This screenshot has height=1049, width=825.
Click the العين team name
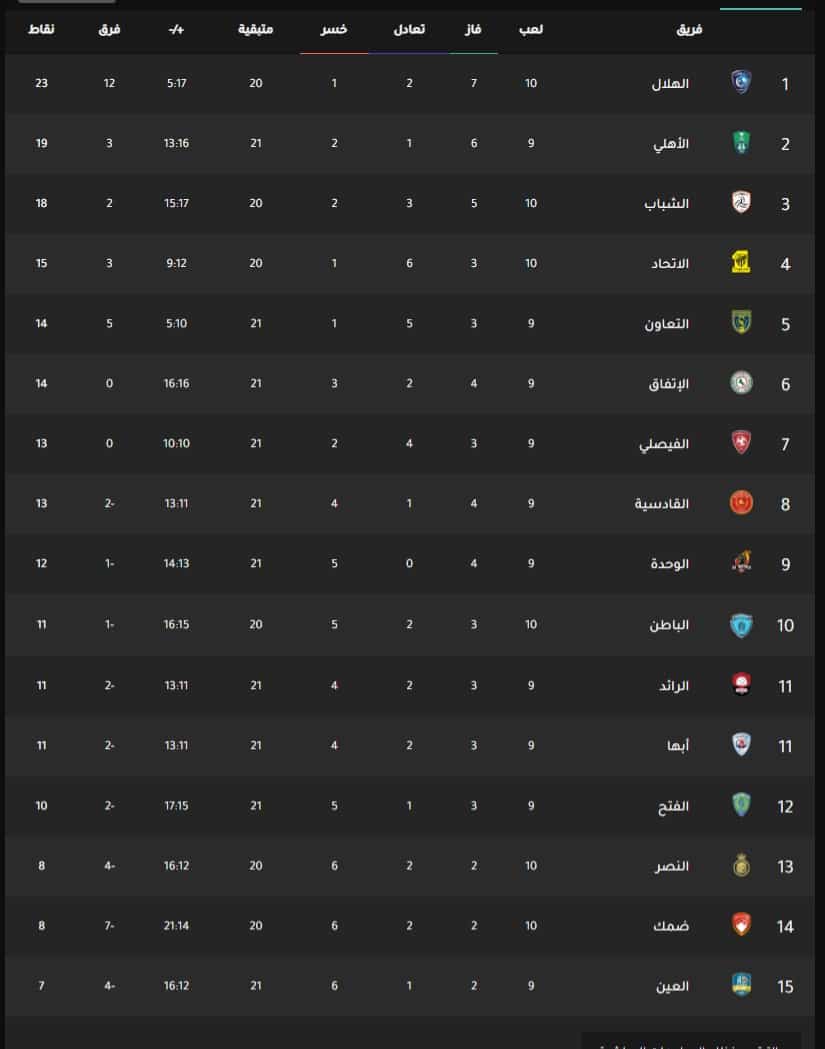point(672,986)
